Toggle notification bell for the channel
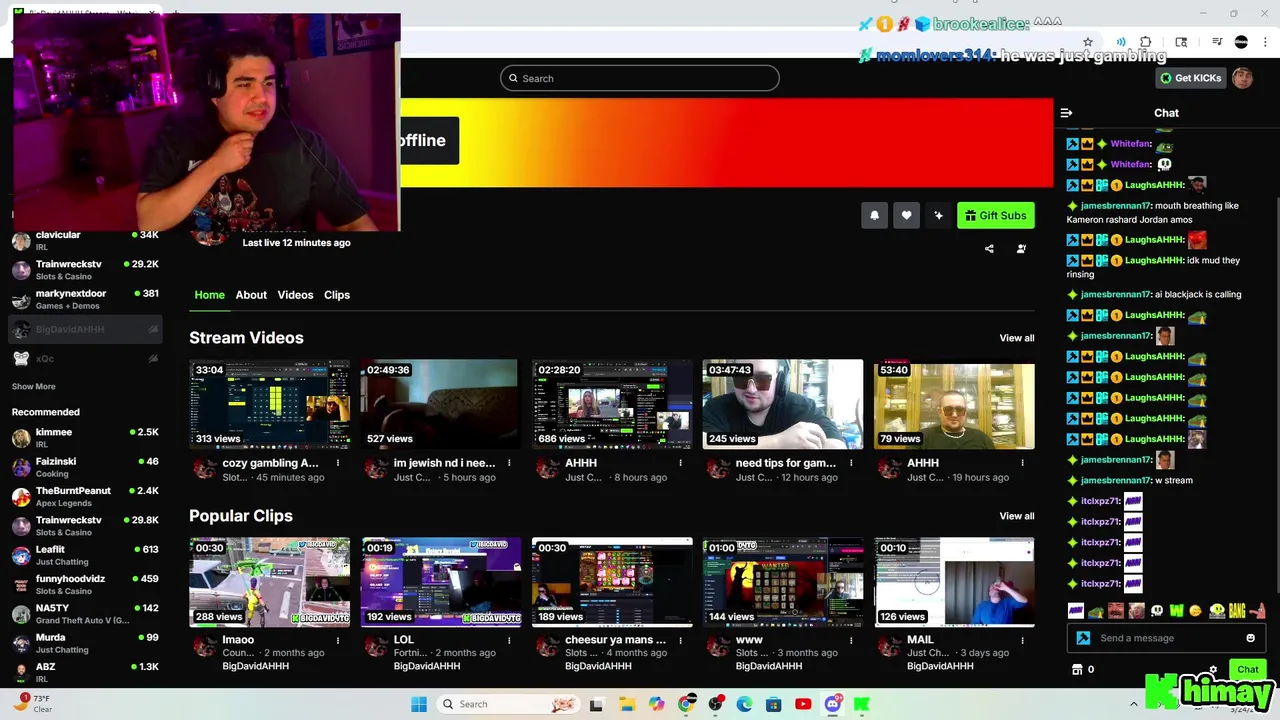 point(874,215)
